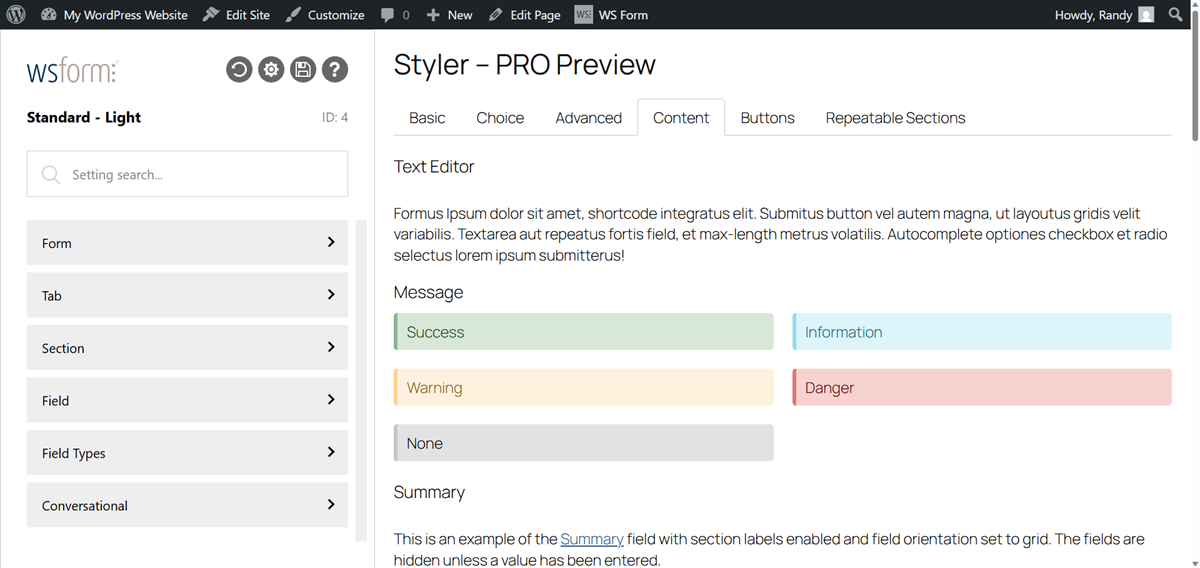Open the admin bar search magnifier icon

click(1175, 15)
